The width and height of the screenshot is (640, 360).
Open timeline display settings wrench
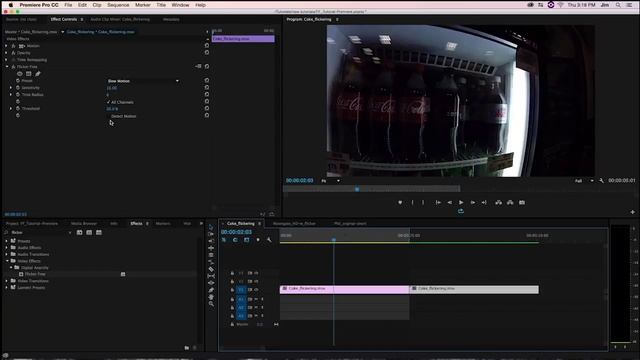point(269,240)
